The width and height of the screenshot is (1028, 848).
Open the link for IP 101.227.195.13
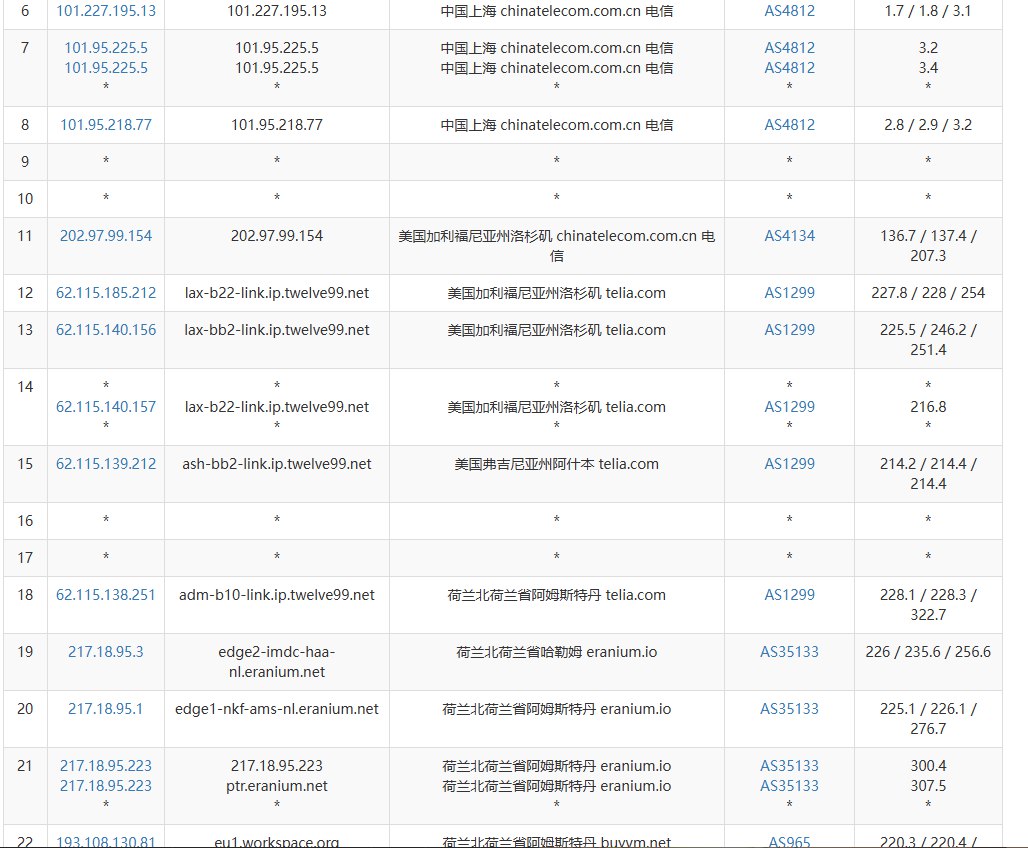[x=105, y=11]
